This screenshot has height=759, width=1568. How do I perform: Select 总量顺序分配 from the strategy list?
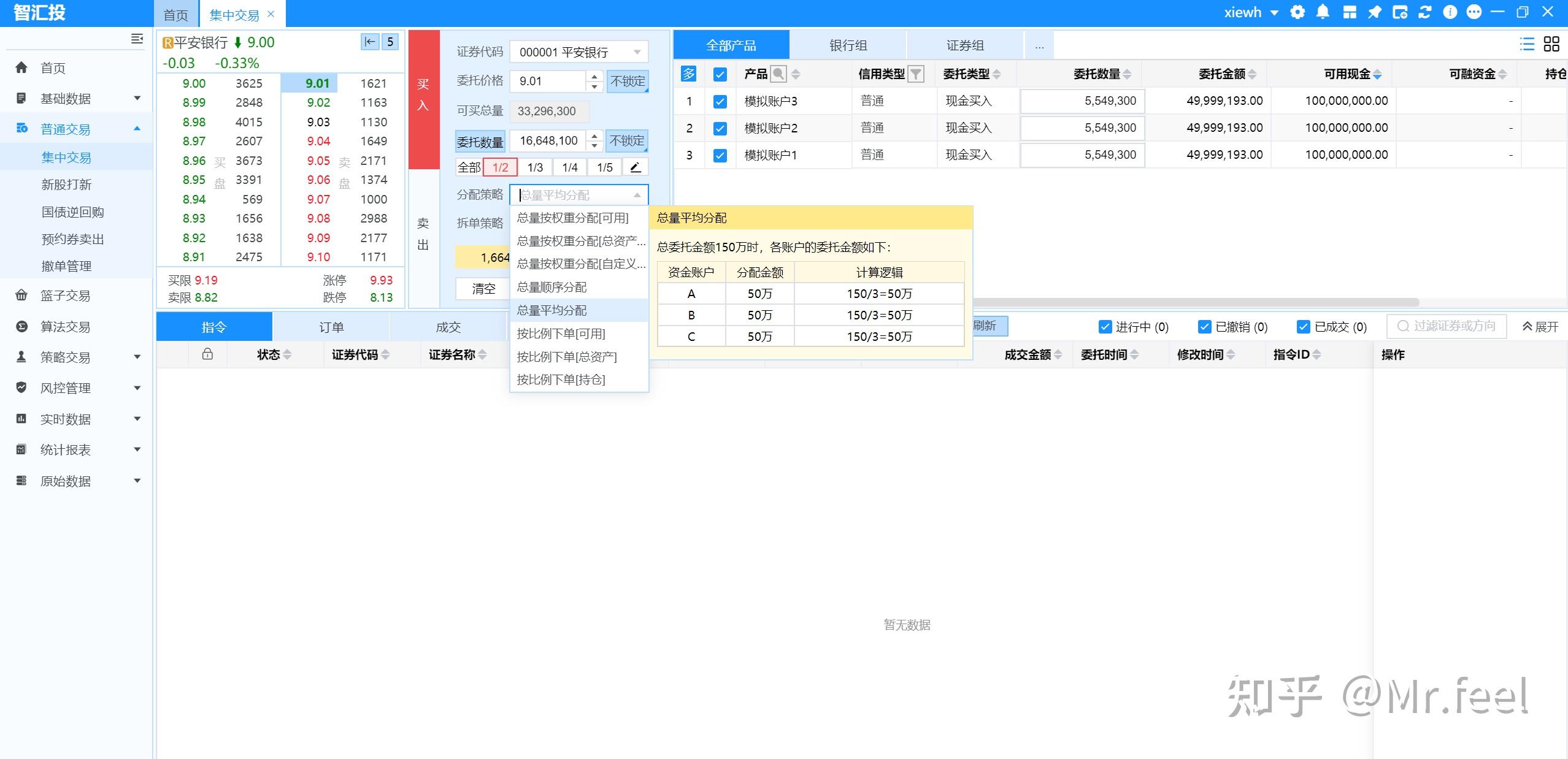(551, 287)
